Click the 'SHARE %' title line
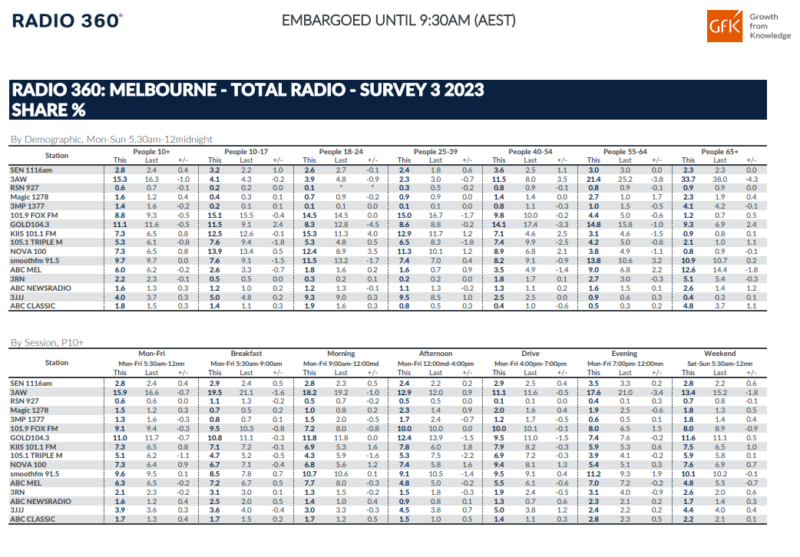The image size is (800, 557). click(x=48, y=110)
